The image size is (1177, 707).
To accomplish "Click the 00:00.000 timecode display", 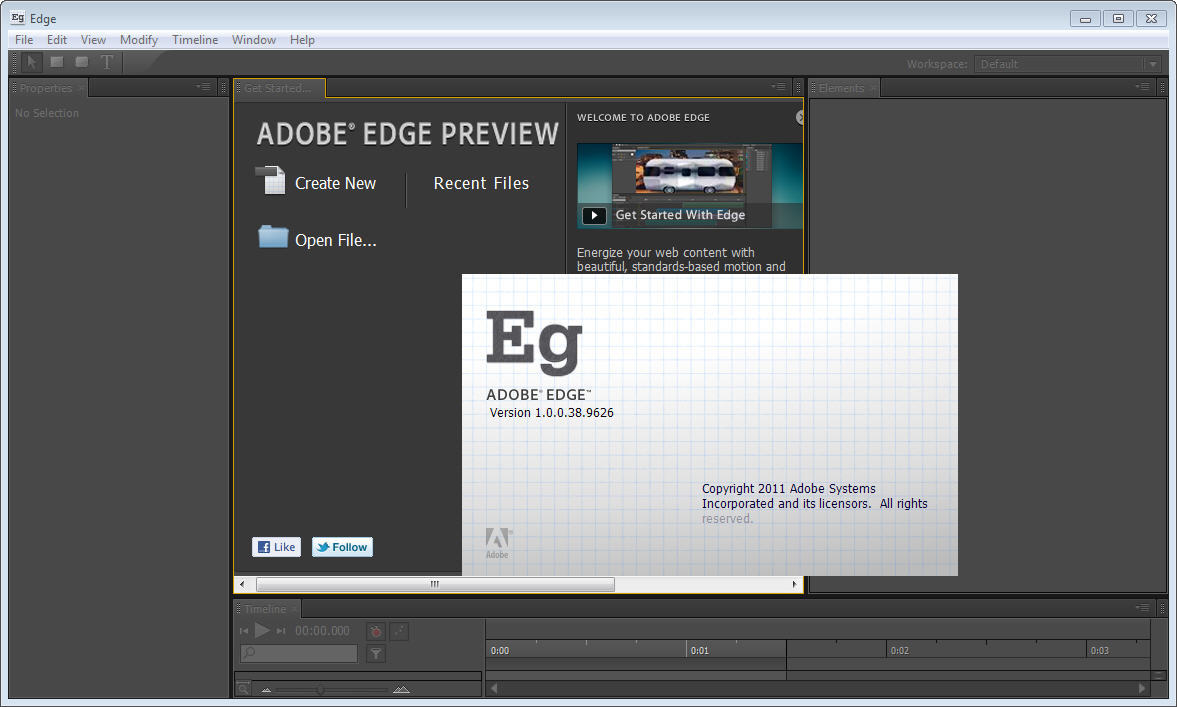I will tap(322, 631).
